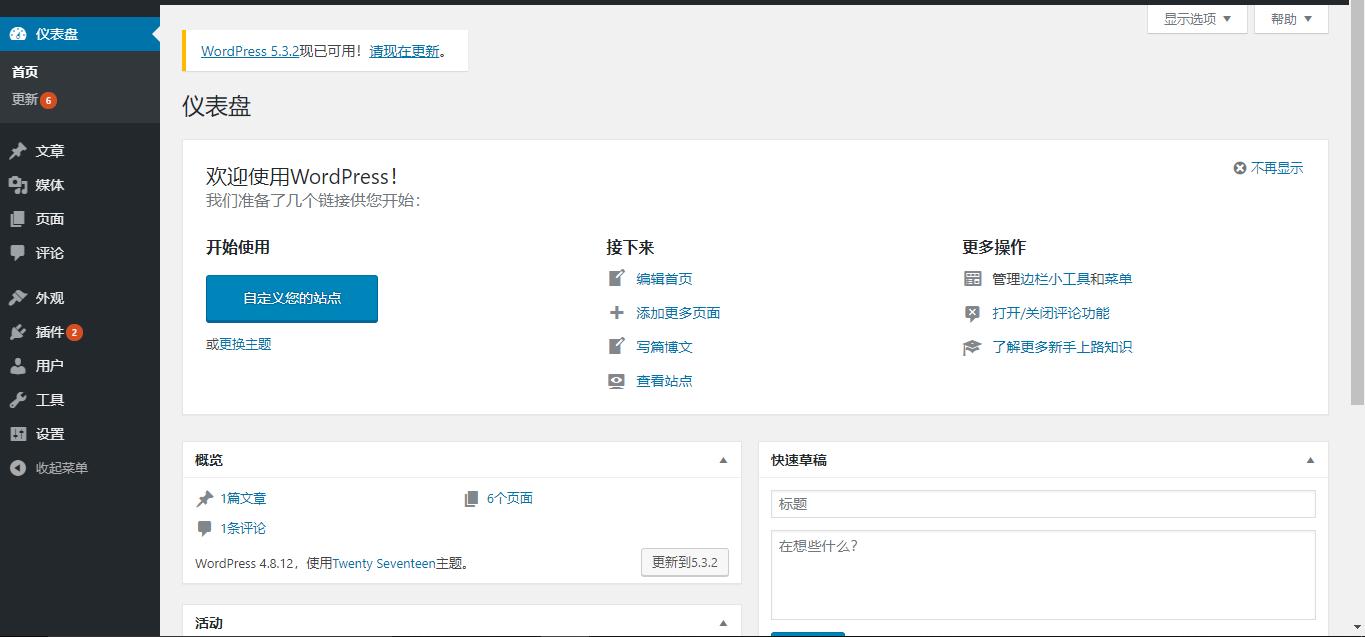Click the 自定义您的站点 button

click(291, 298)
